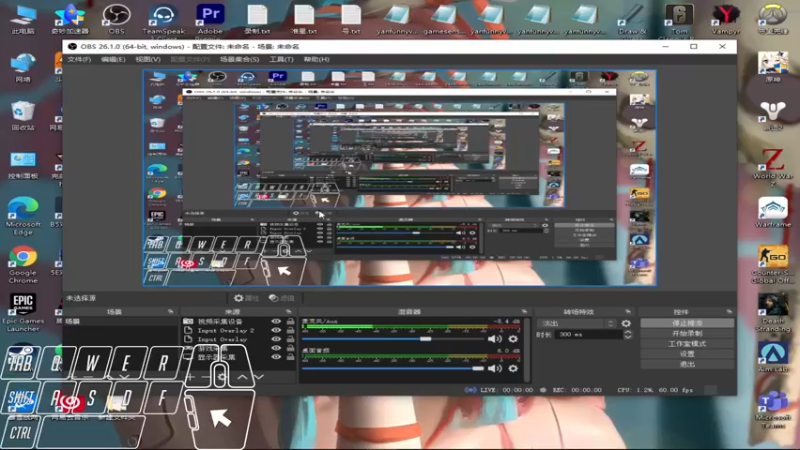Screen dimensions: 800x450
Task: Open transition properties gear beside 淡出
Action: click(x=626, y=323)
